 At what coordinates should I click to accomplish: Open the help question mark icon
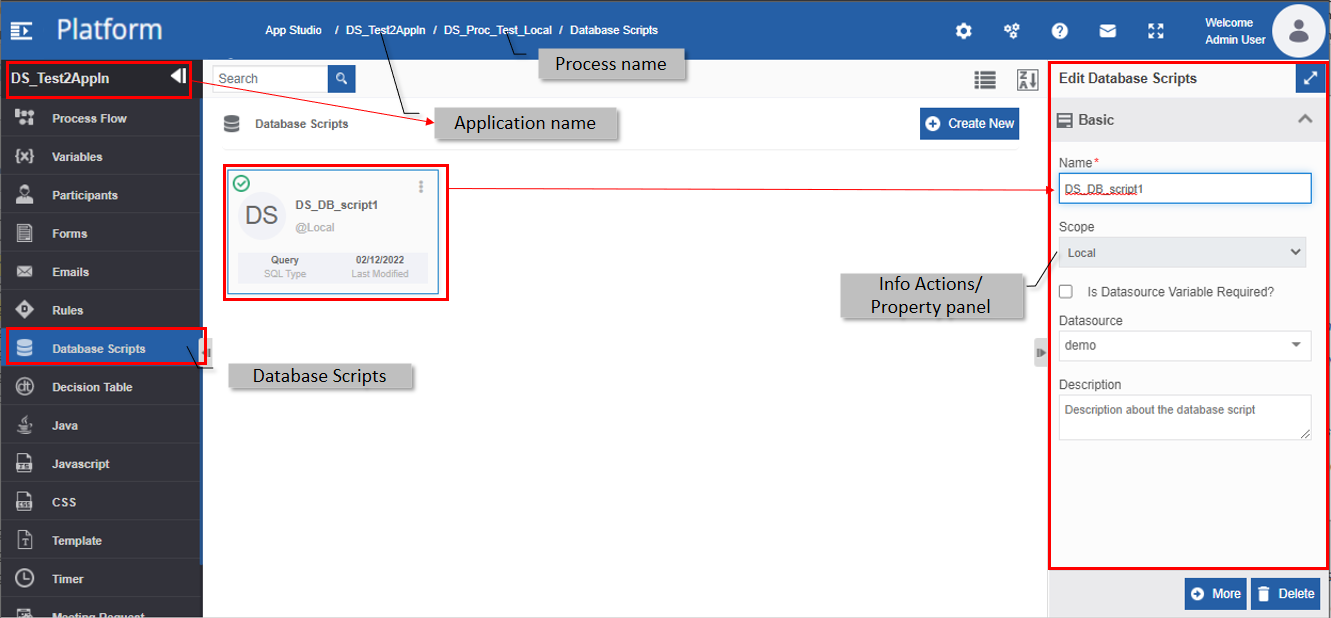(1060, 31)
